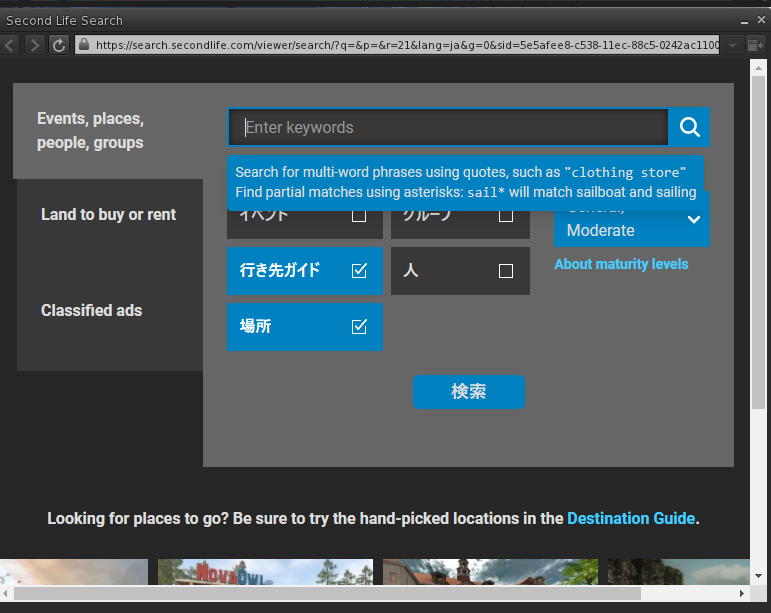Uncheck the 場所 checkbox

click(359, 327)
